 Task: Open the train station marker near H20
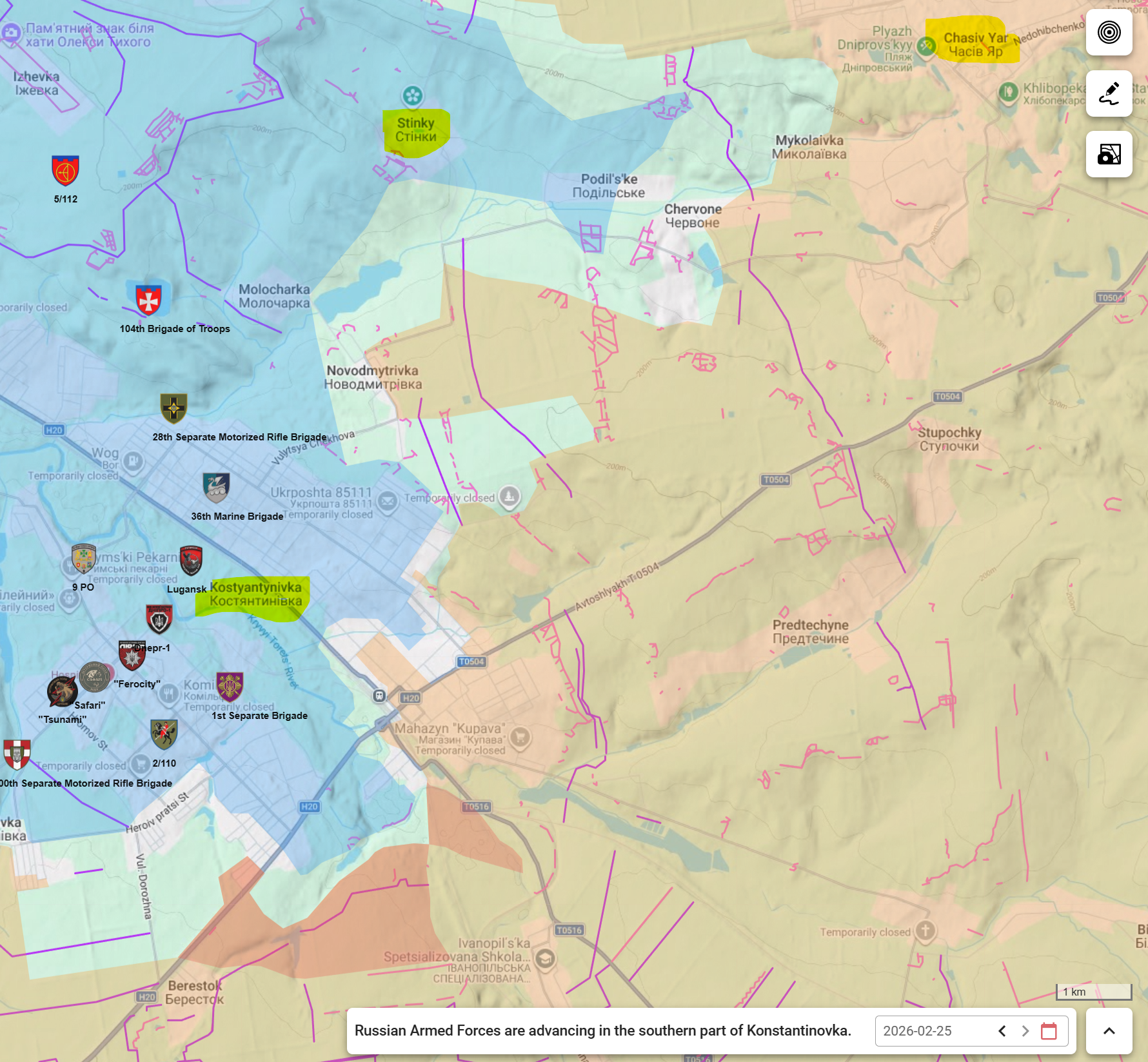(379, 696)
